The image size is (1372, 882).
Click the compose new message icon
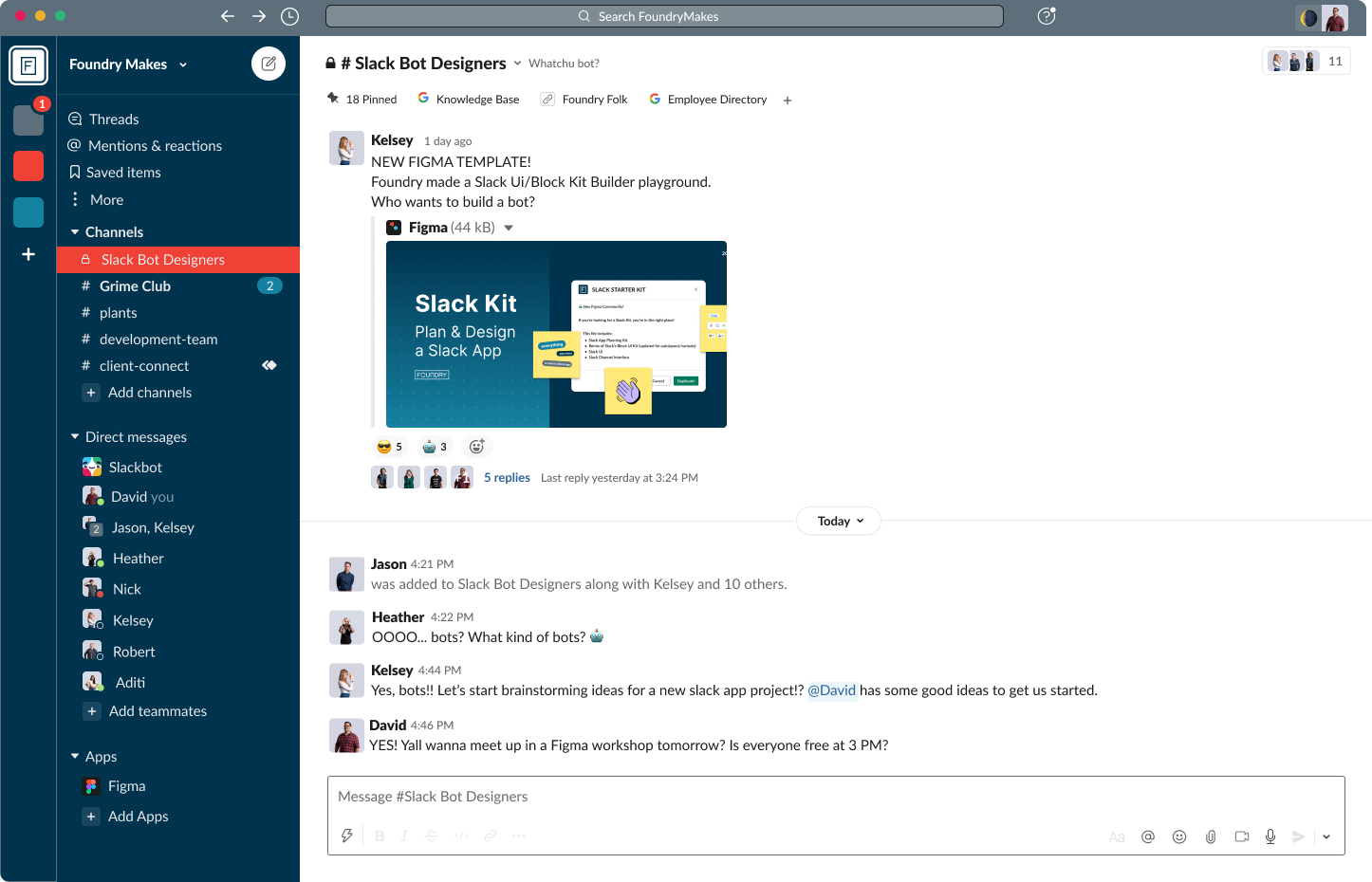[269, 64]
